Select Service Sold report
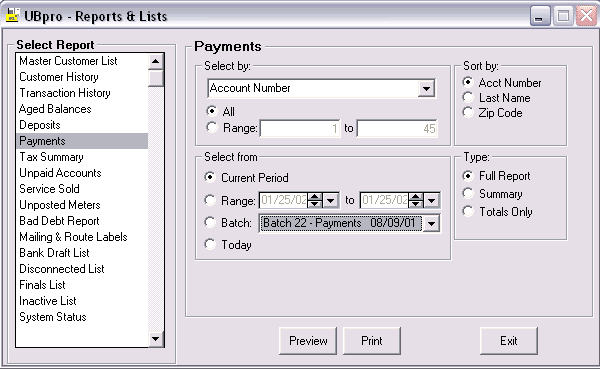 pyautogui.click(x=82, y=189)
